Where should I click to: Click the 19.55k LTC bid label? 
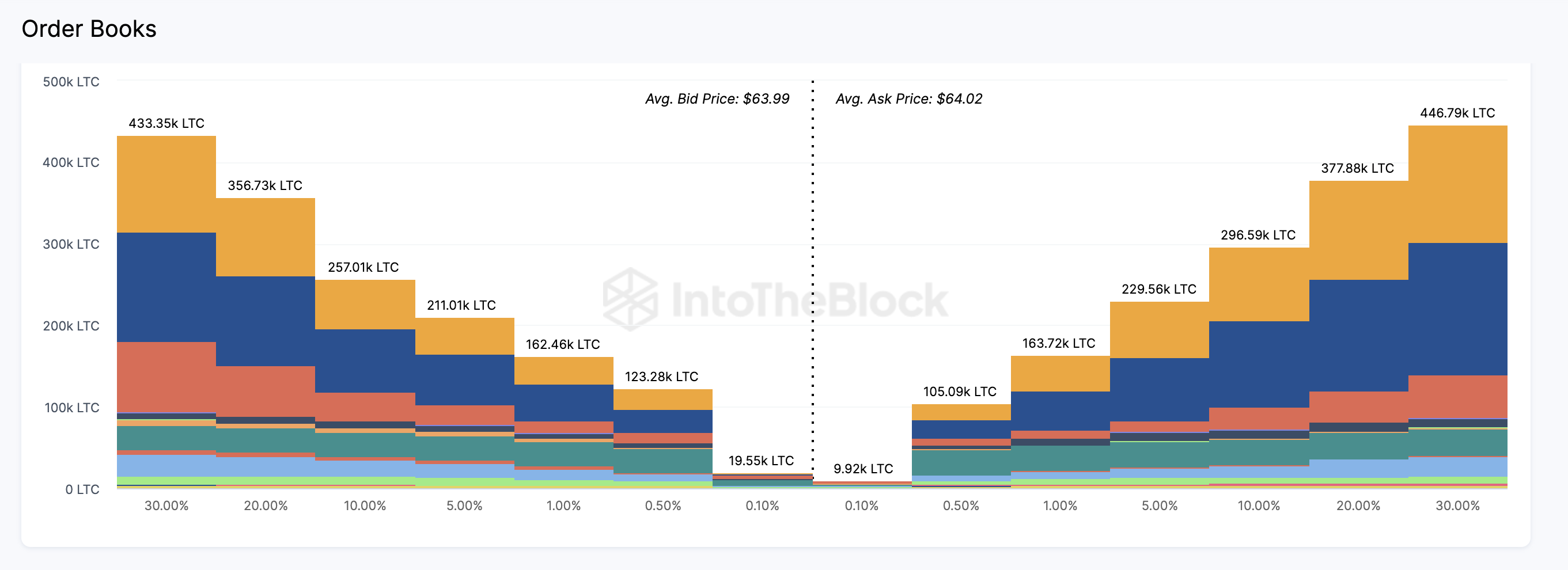pyautogui.click(x=761, y=461)
